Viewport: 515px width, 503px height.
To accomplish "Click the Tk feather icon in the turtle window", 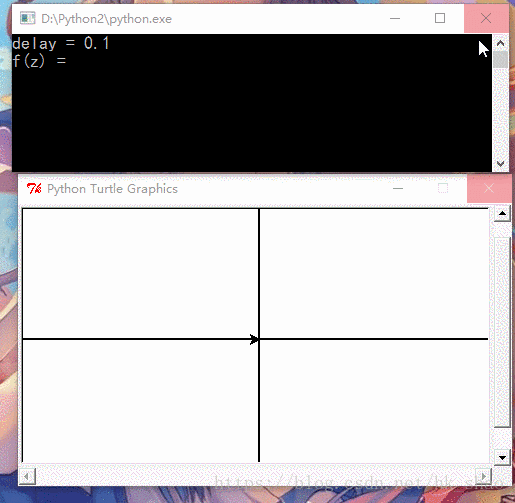I will tap(34, 189).
